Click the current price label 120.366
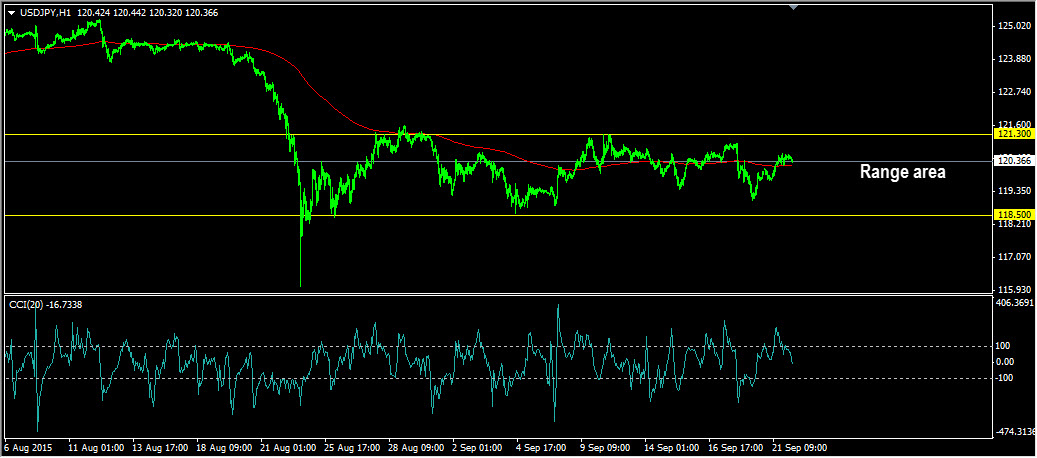The image size is (1037, 458). (x=1013, y=161)
